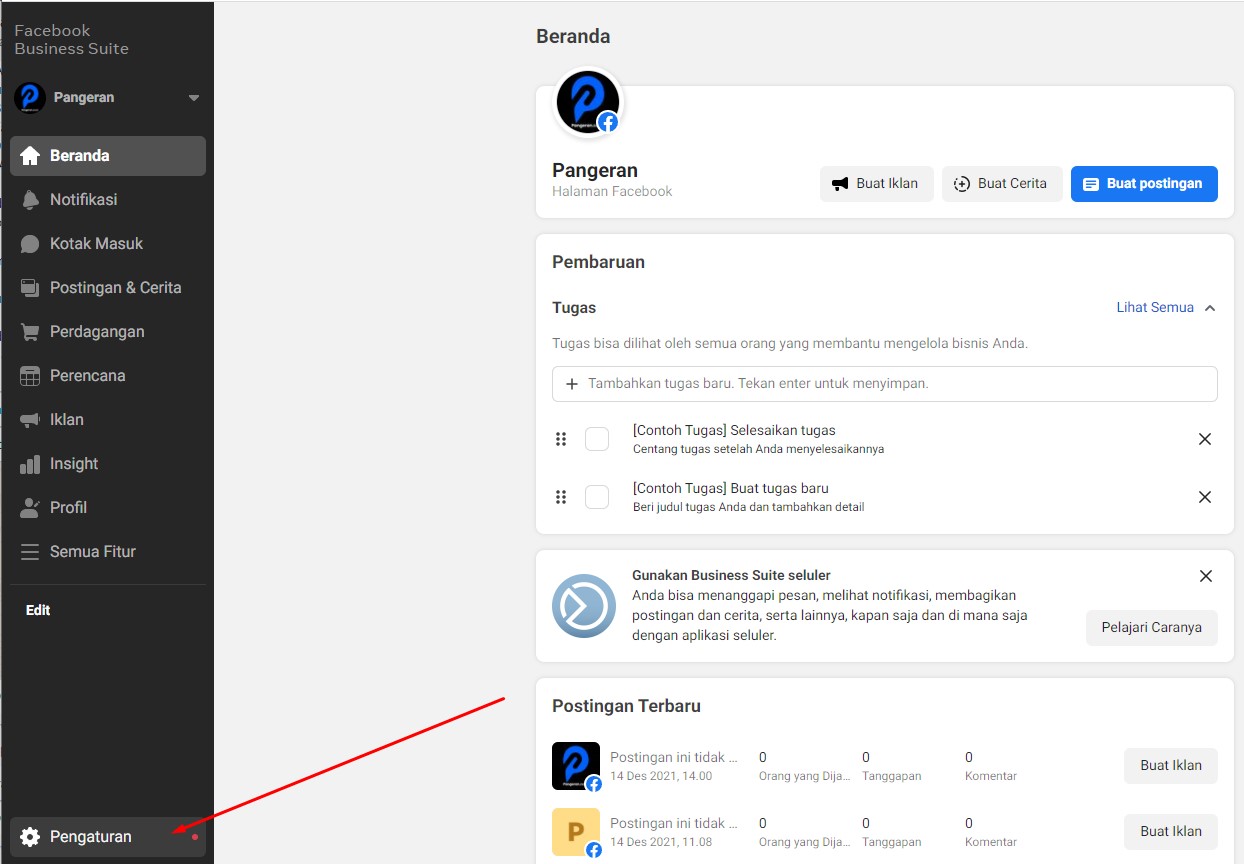Click the Buat Iklan button near page header
This screenshot has height=864, width=1244.
(877, 184)
